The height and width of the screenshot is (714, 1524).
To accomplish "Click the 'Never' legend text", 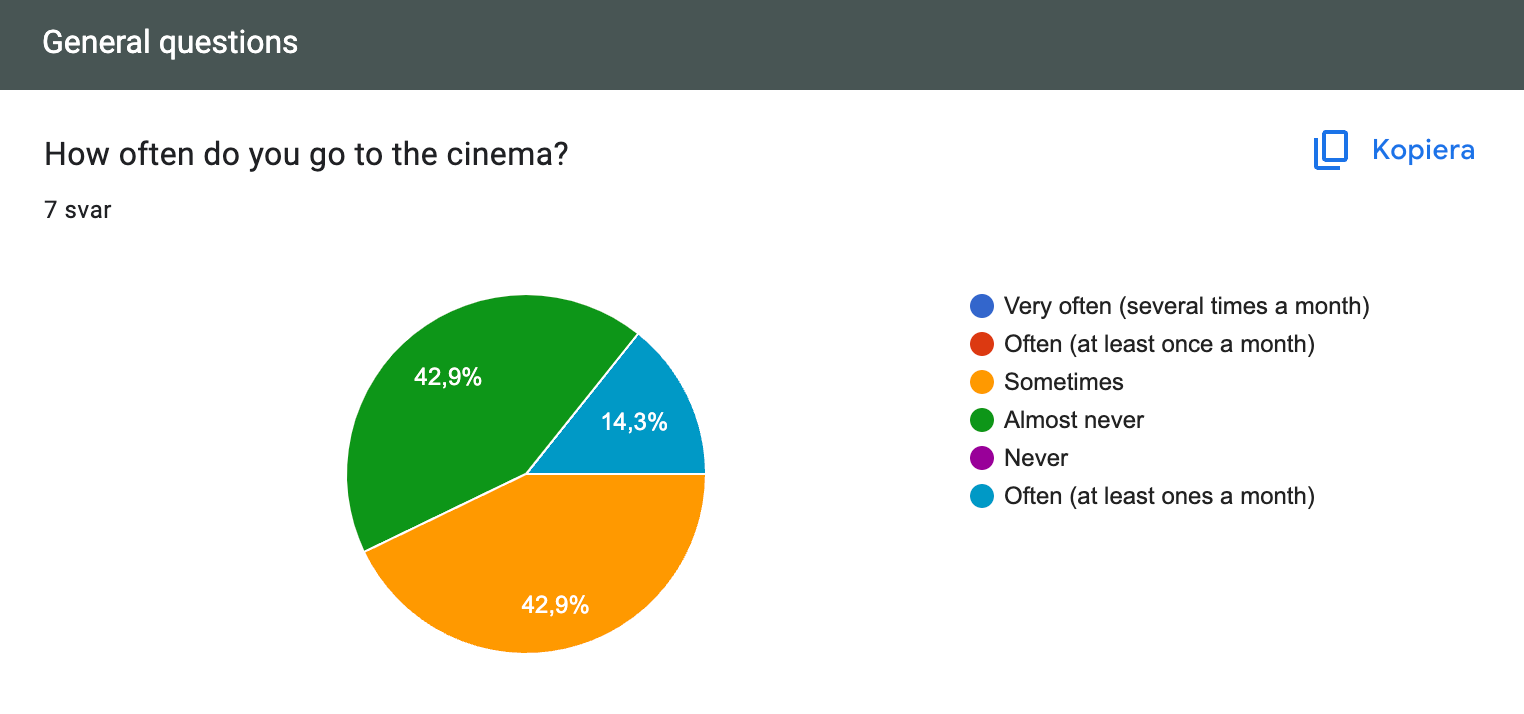I will coord(1036,458).
